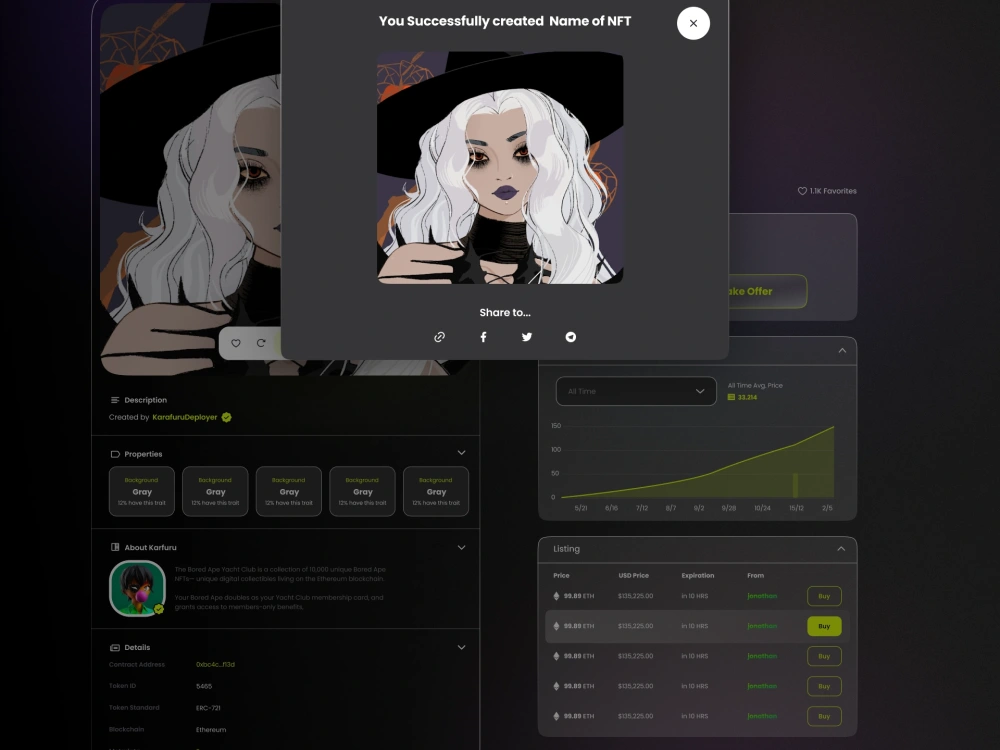Click the 1.1K Favorites text

833,191
